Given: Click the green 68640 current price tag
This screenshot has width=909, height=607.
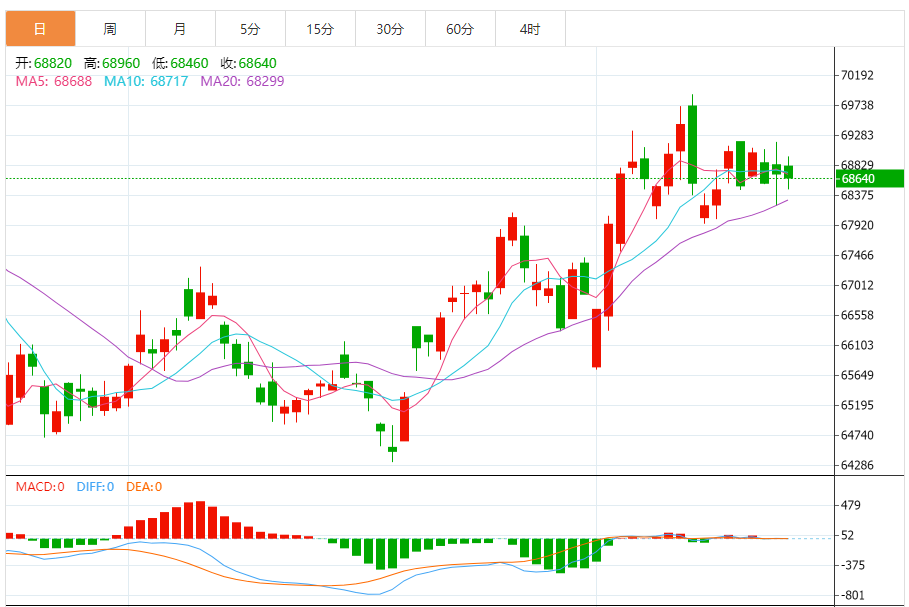Looking at the screenshot, I should coord(870,179).
